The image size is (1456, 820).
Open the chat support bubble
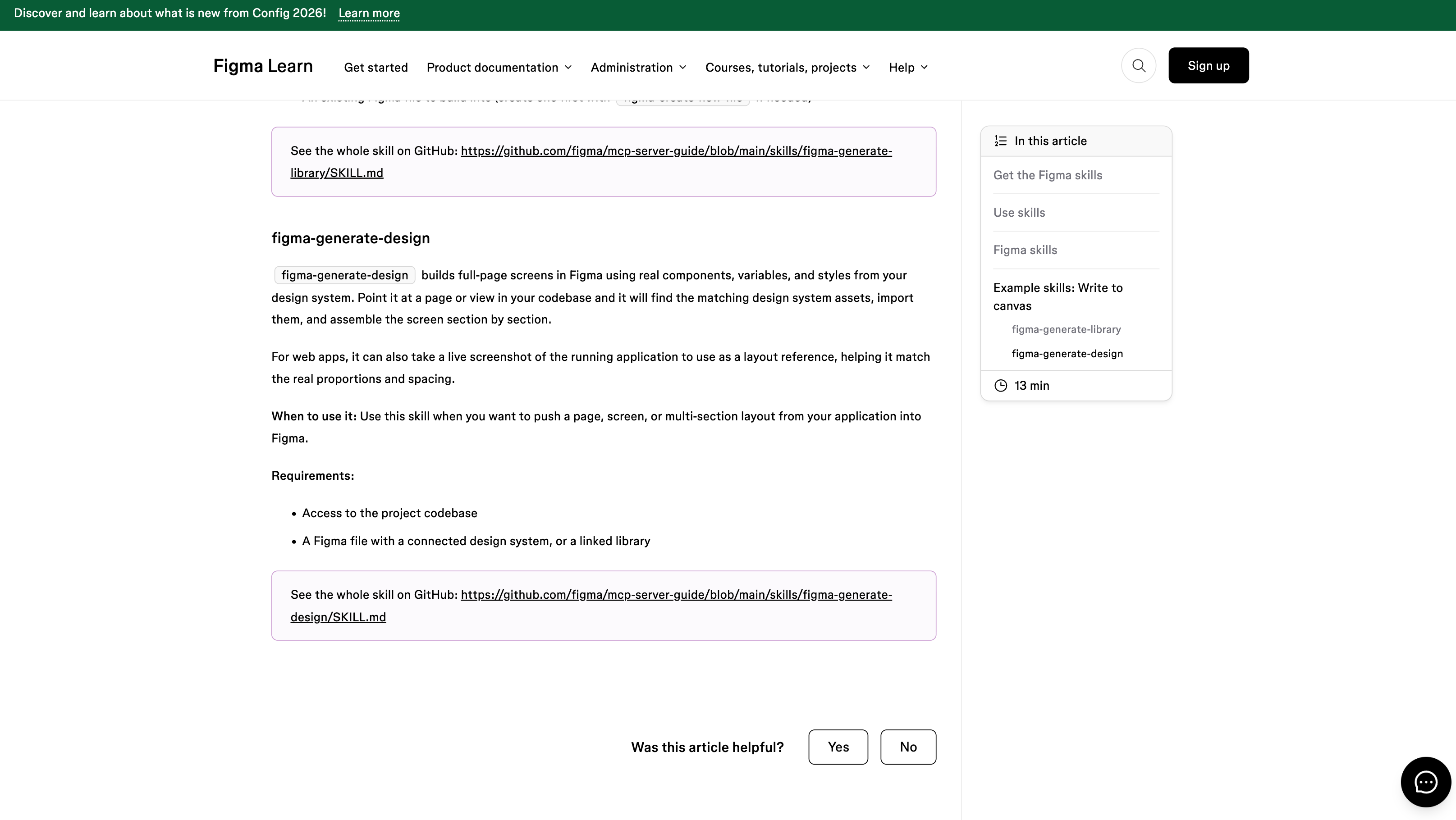tap(1425, 782)
